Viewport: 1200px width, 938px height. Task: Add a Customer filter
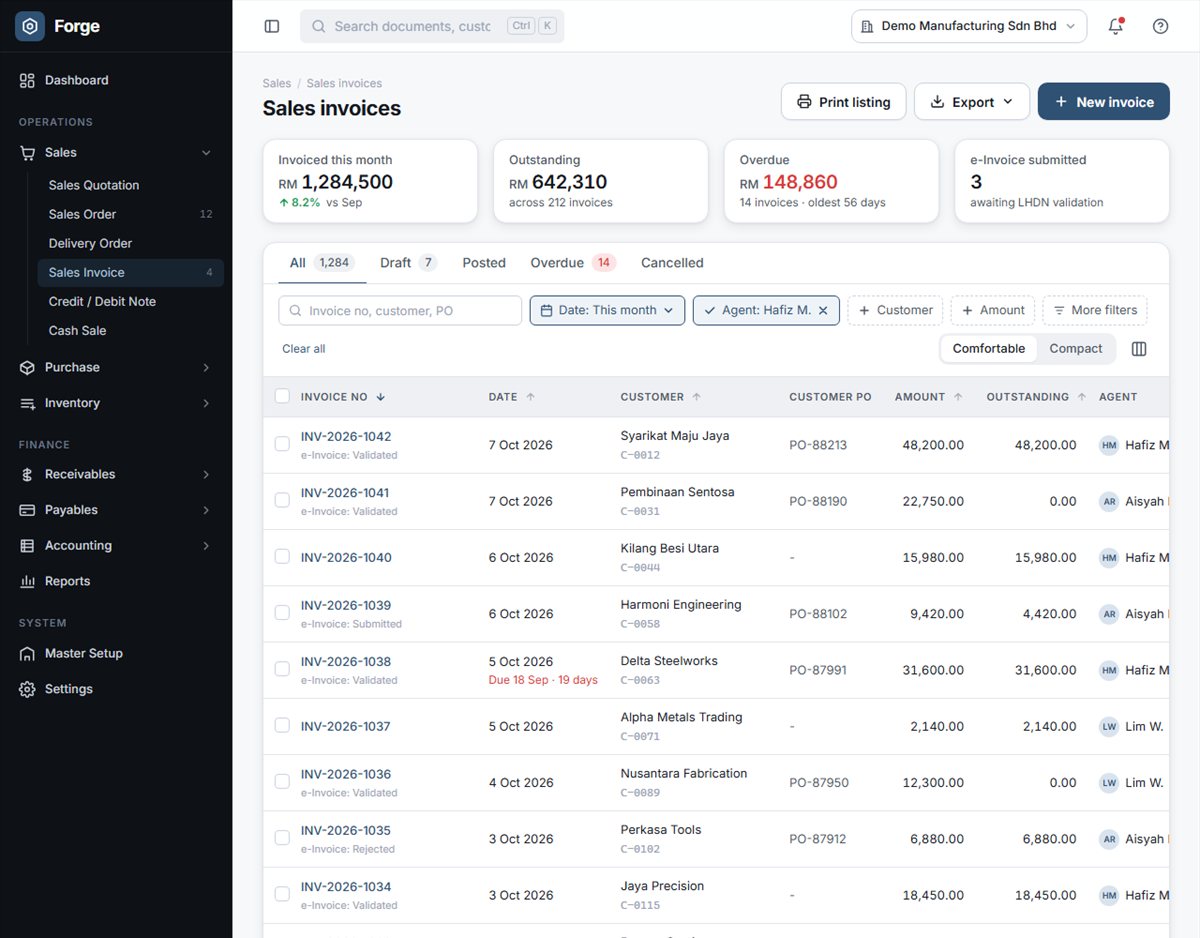click(x=895, y=310)
